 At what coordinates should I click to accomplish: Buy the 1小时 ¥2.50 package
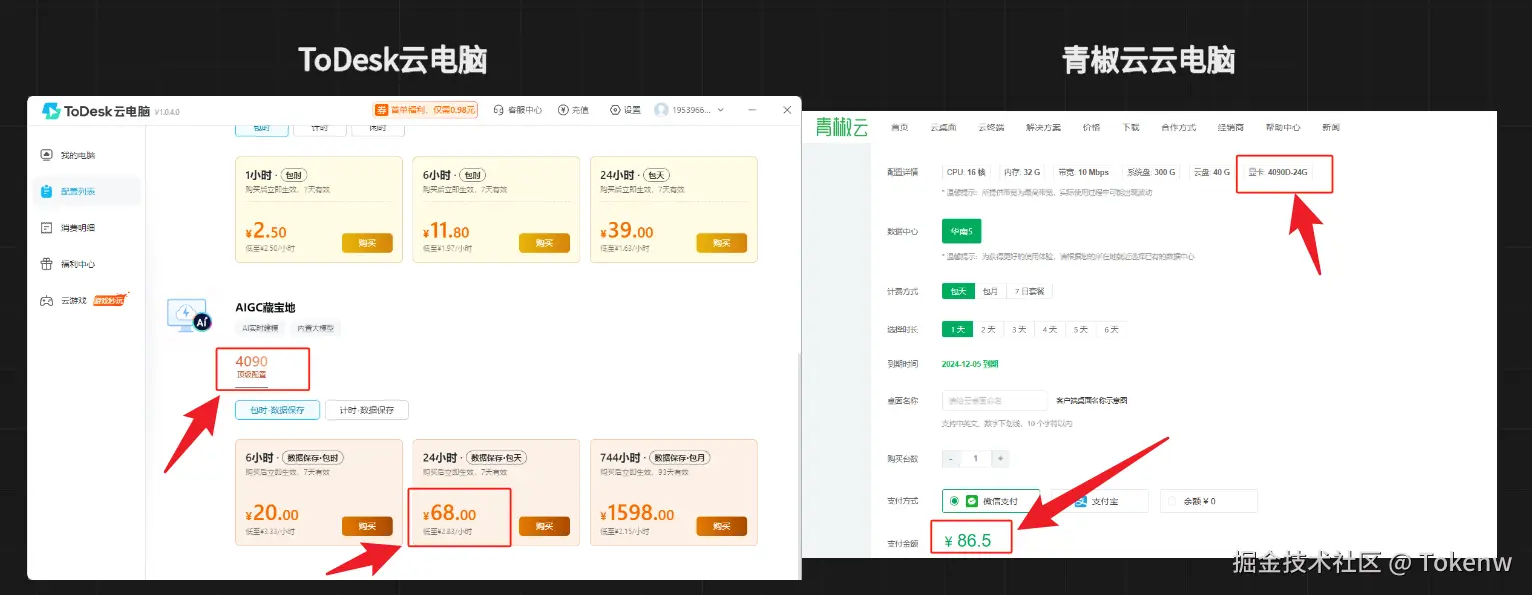[x=367, y=243]
